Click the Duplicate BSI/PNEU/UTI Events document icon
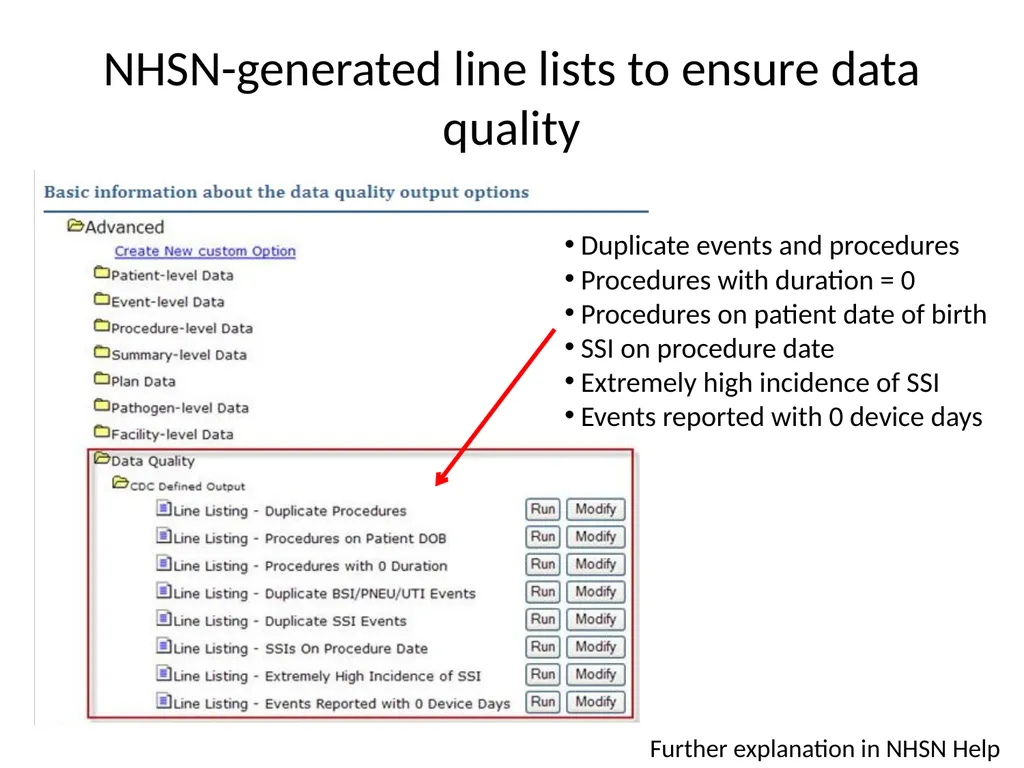 point(164,590)
